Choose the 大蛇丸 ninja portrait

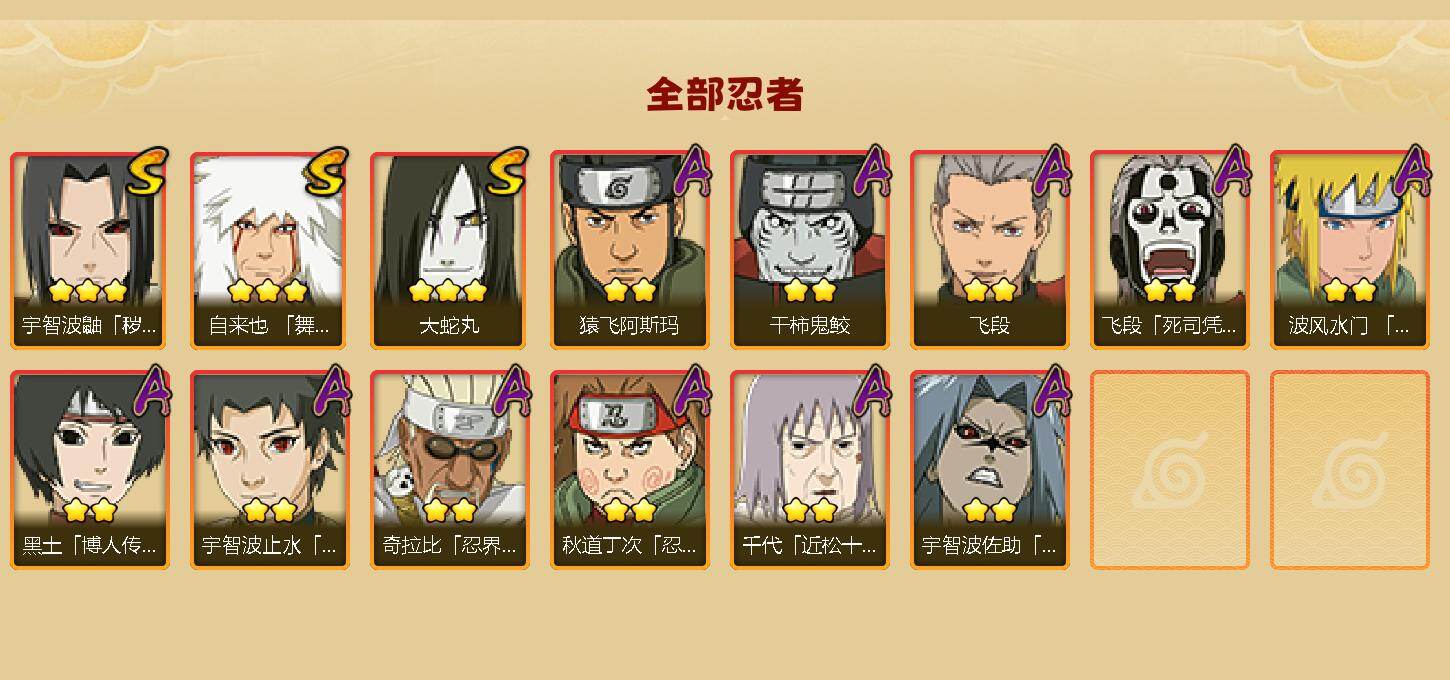(x=450, y=250)
